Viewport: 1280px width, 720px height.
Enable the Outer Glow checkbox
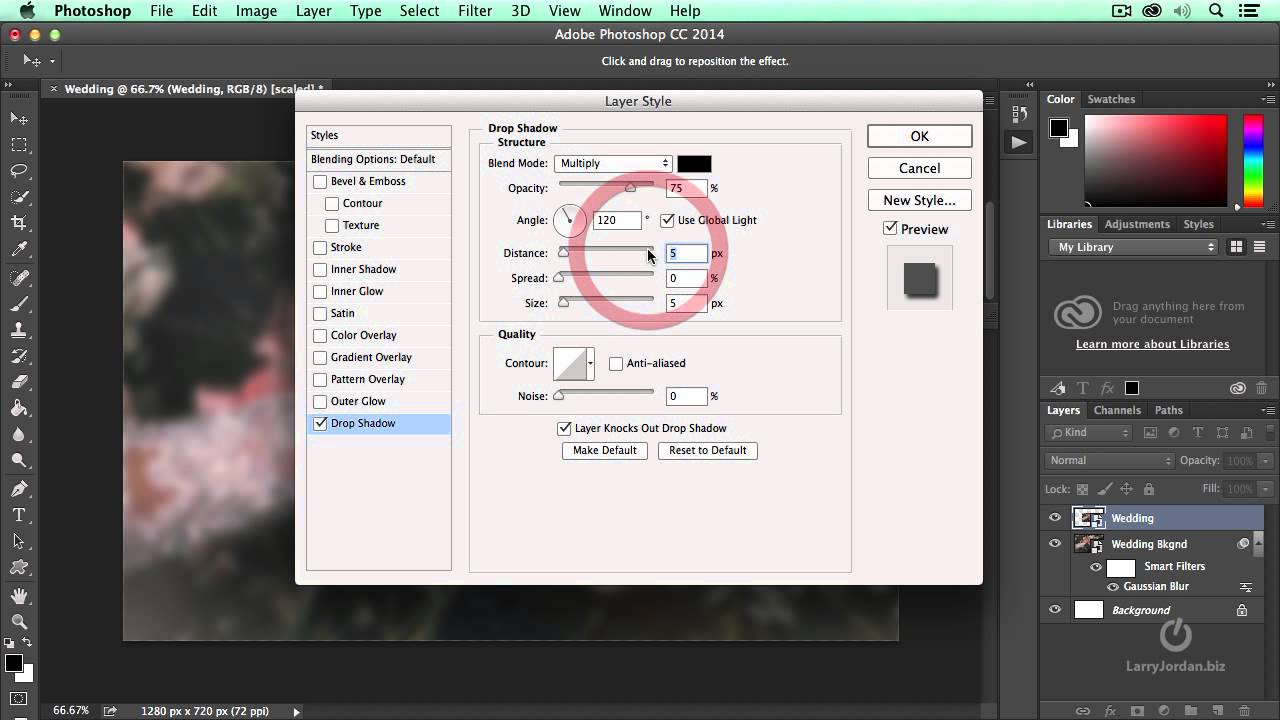tap(320, 402)
